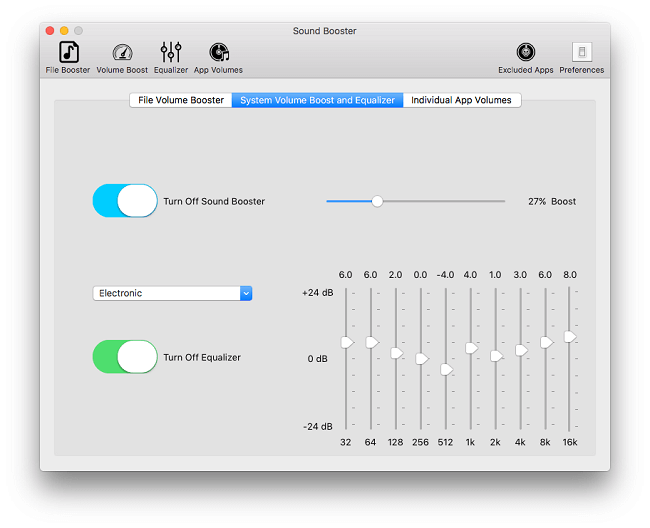Switch to Individual App Volumes tab

point(461,100)
